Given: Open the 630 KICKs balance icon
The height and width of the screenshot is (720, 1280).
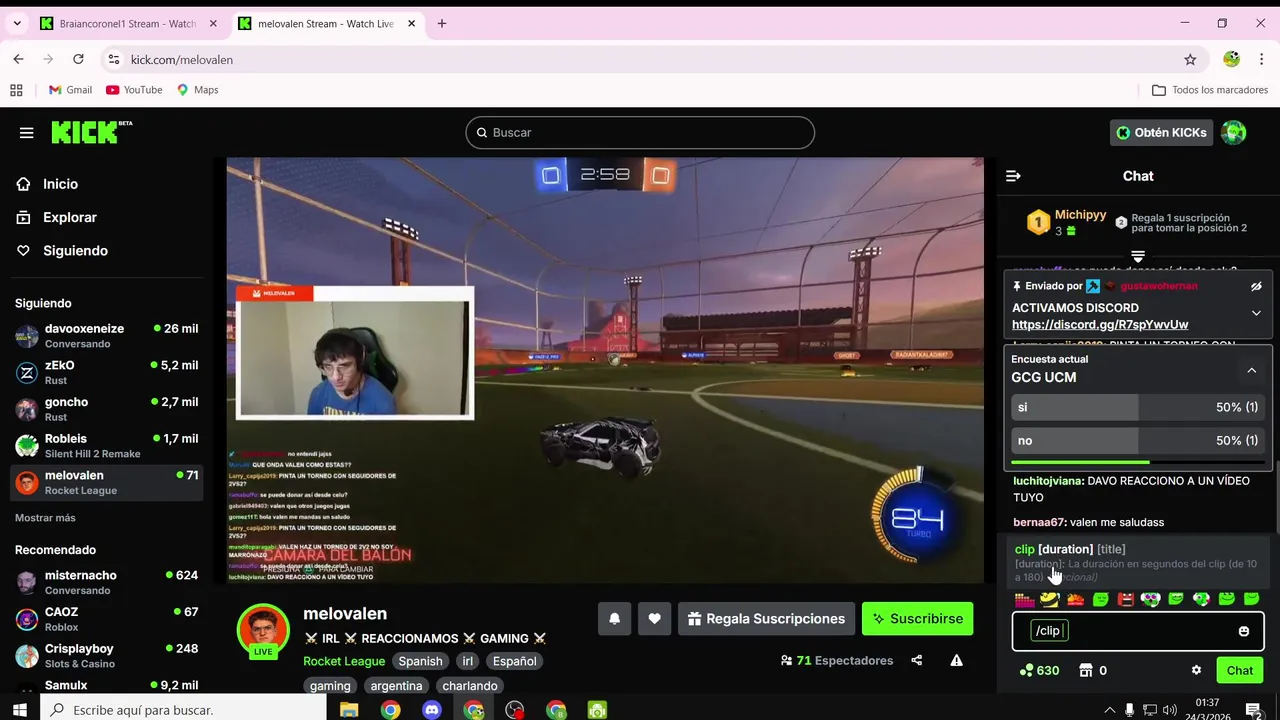Looking at the screenshot, I should (x=1039, y=671).
